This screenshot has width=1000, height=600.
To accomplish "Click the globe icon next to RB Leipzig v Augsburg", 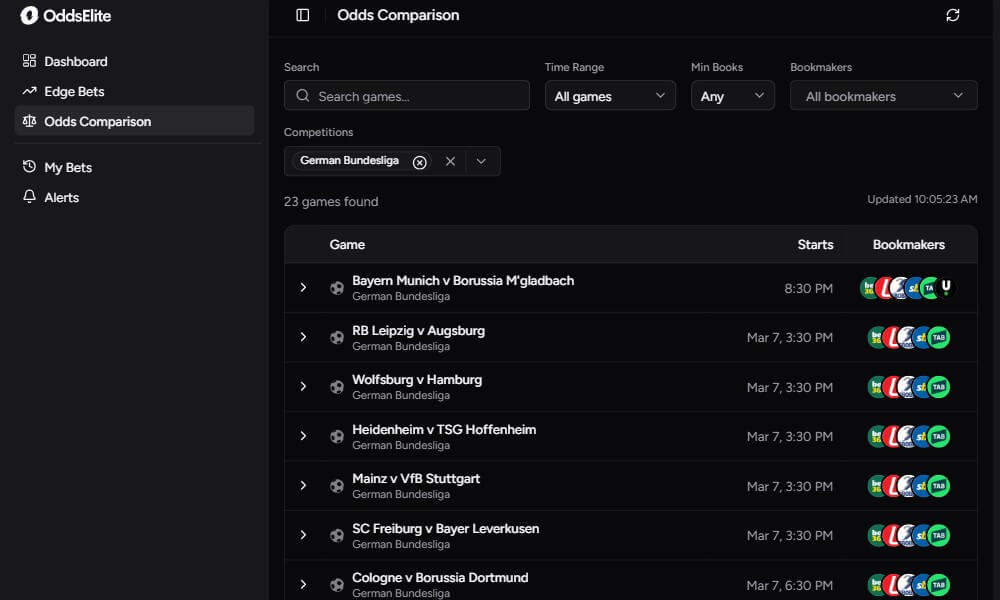I will click(336, 337).
